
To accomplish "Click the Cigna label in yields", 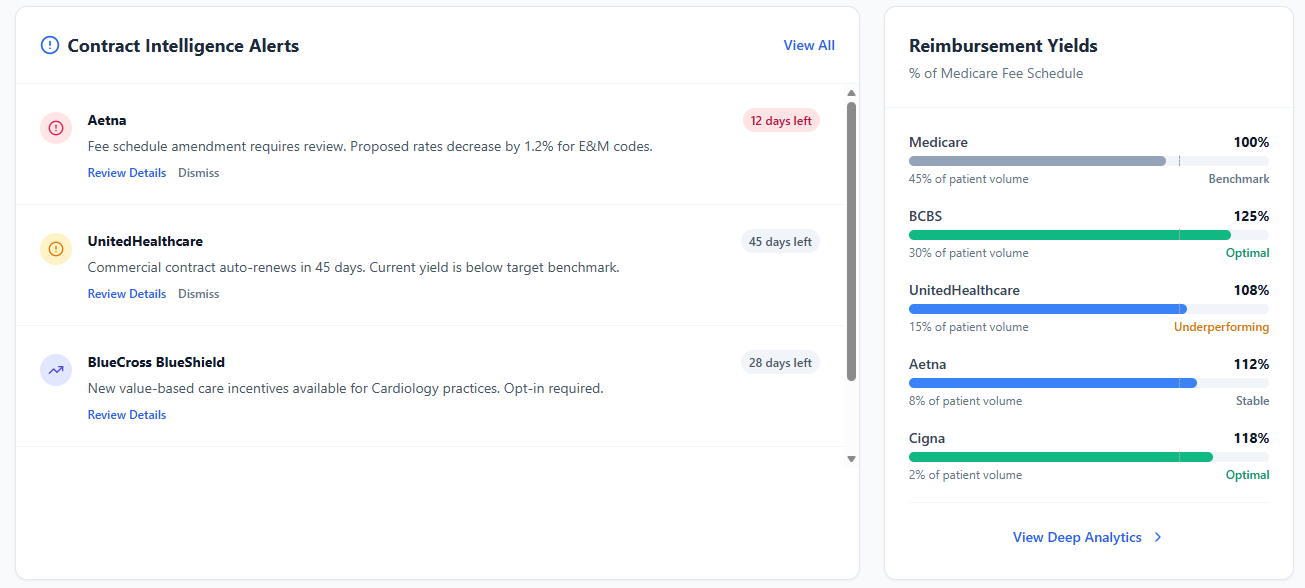I will tap(927, 439).
